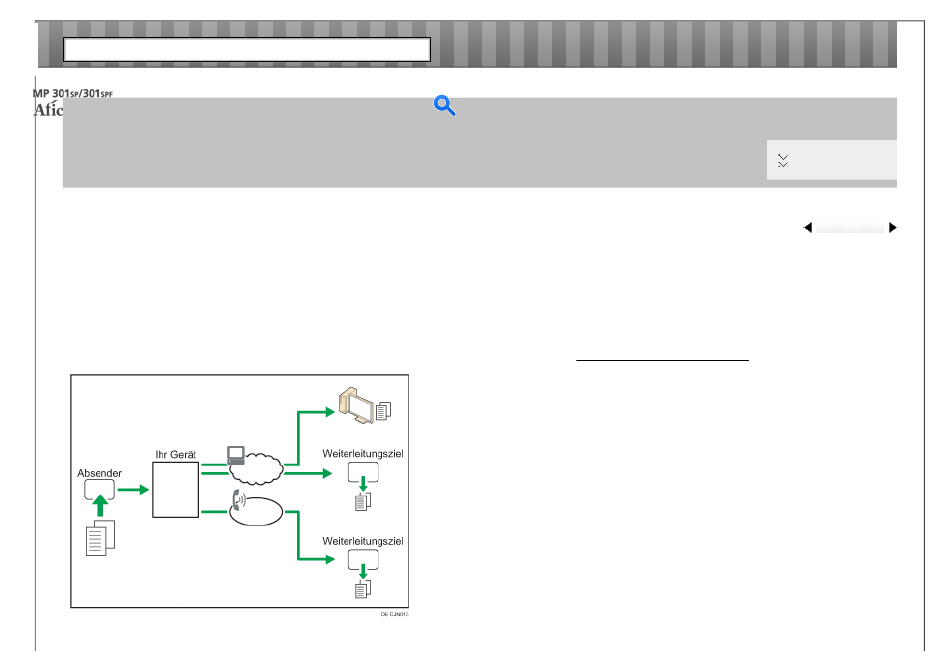Click the 'DE CJN012' diagram caption
This screenshot has height=671, width=950.
[x=394, y=614]
